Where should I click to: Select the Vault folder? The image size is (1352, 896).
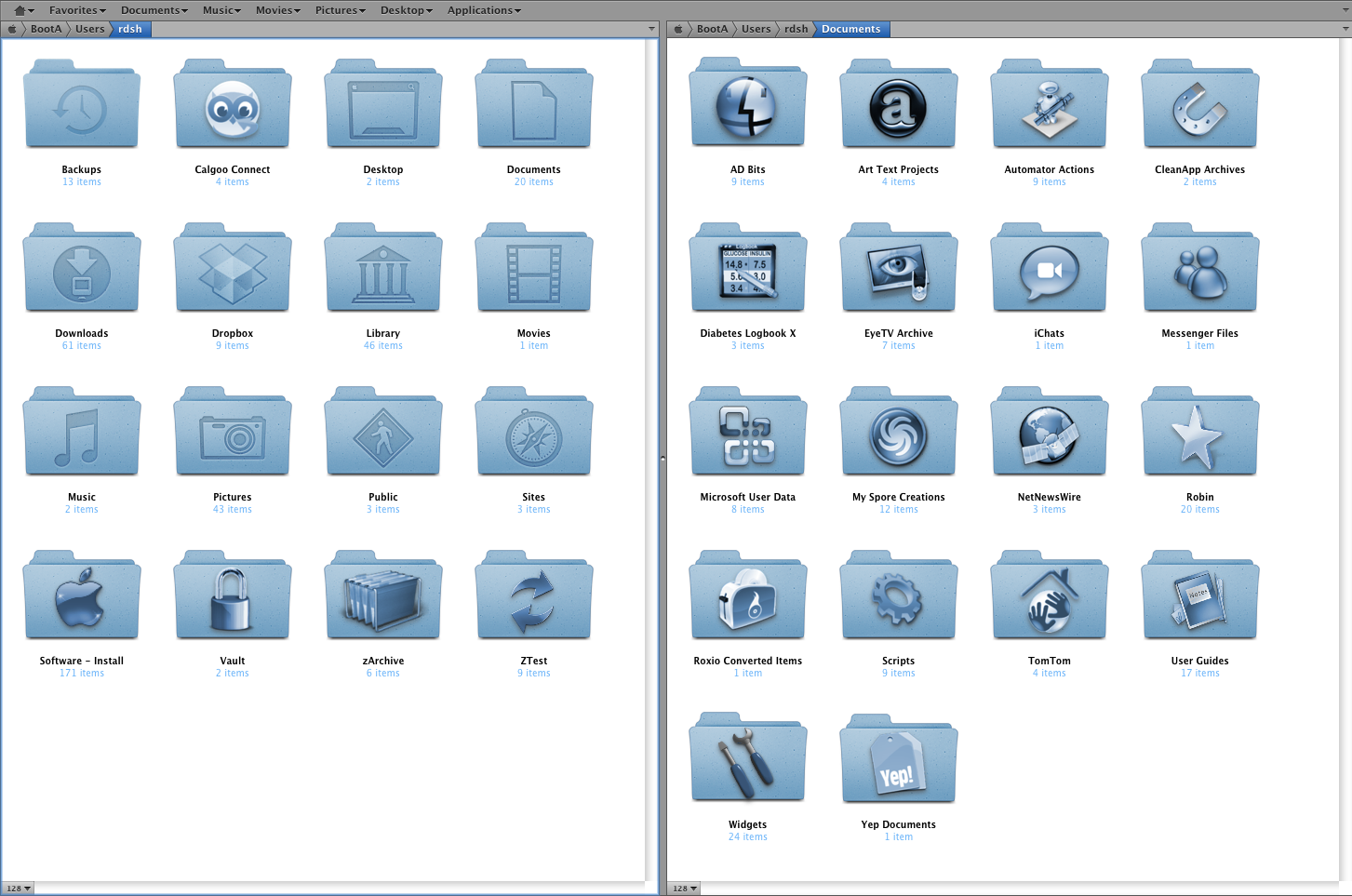tap(232, 595)
